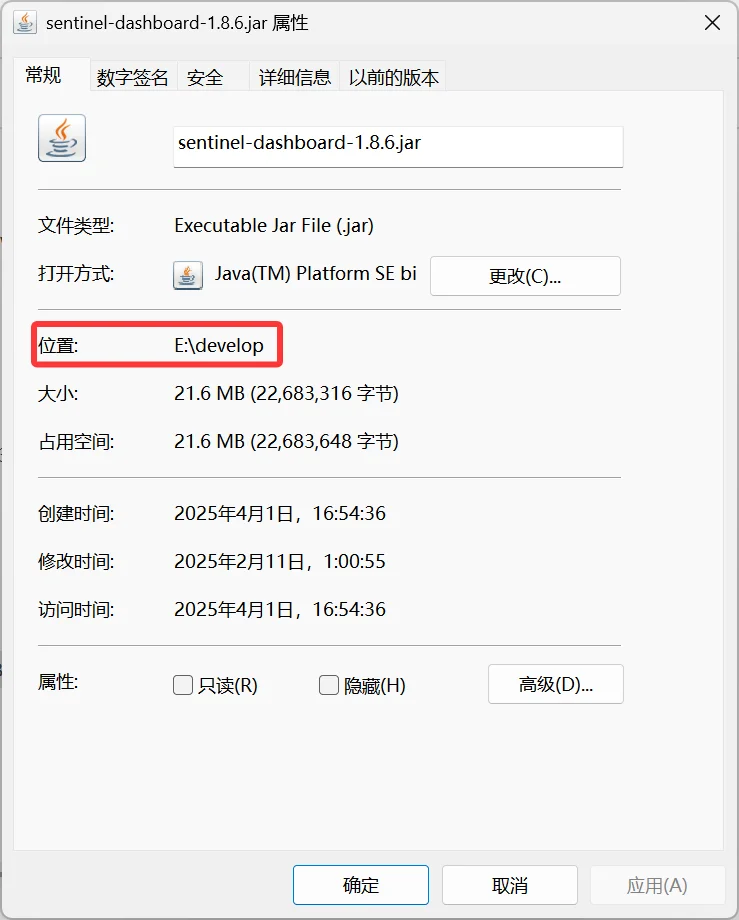Enable the 隐藏(H) checkbox
739x920 pixels.
coord(328,685)
